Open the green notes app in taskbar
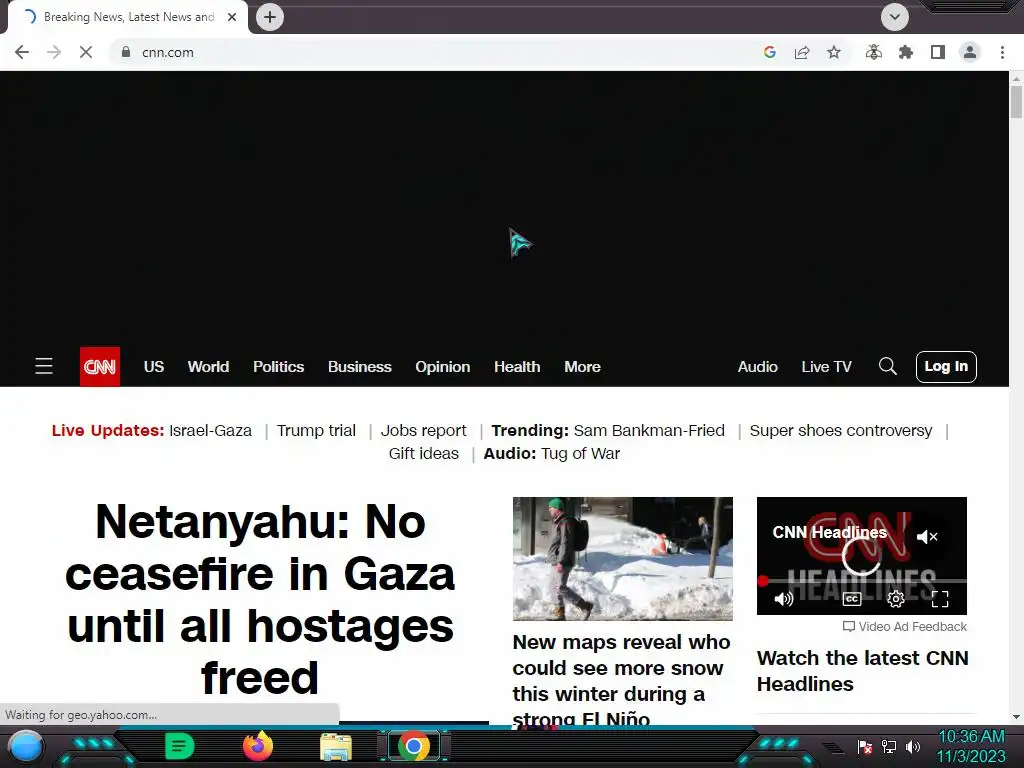This screenshot has height=768, width=1024. click(x=179, y=746)
